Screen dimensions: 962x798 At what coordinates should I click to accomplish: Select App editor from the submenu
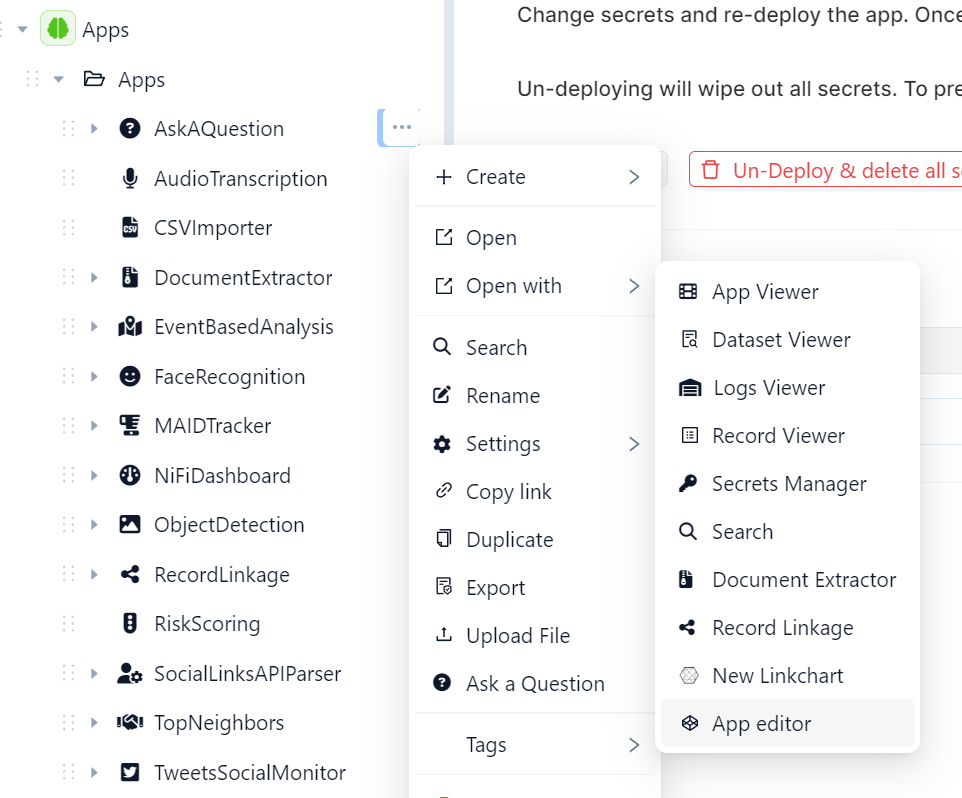coord(761,724)
